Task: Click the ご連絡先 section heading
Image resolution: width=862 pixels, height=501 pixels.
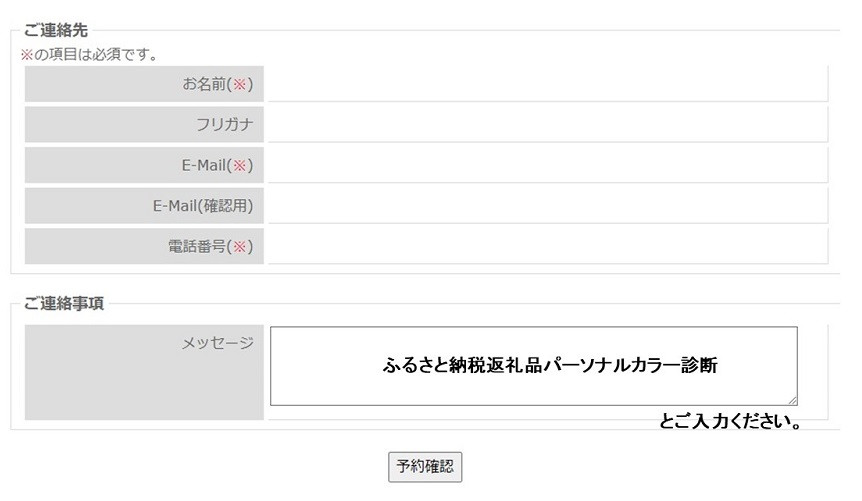Action: [56, 30]
